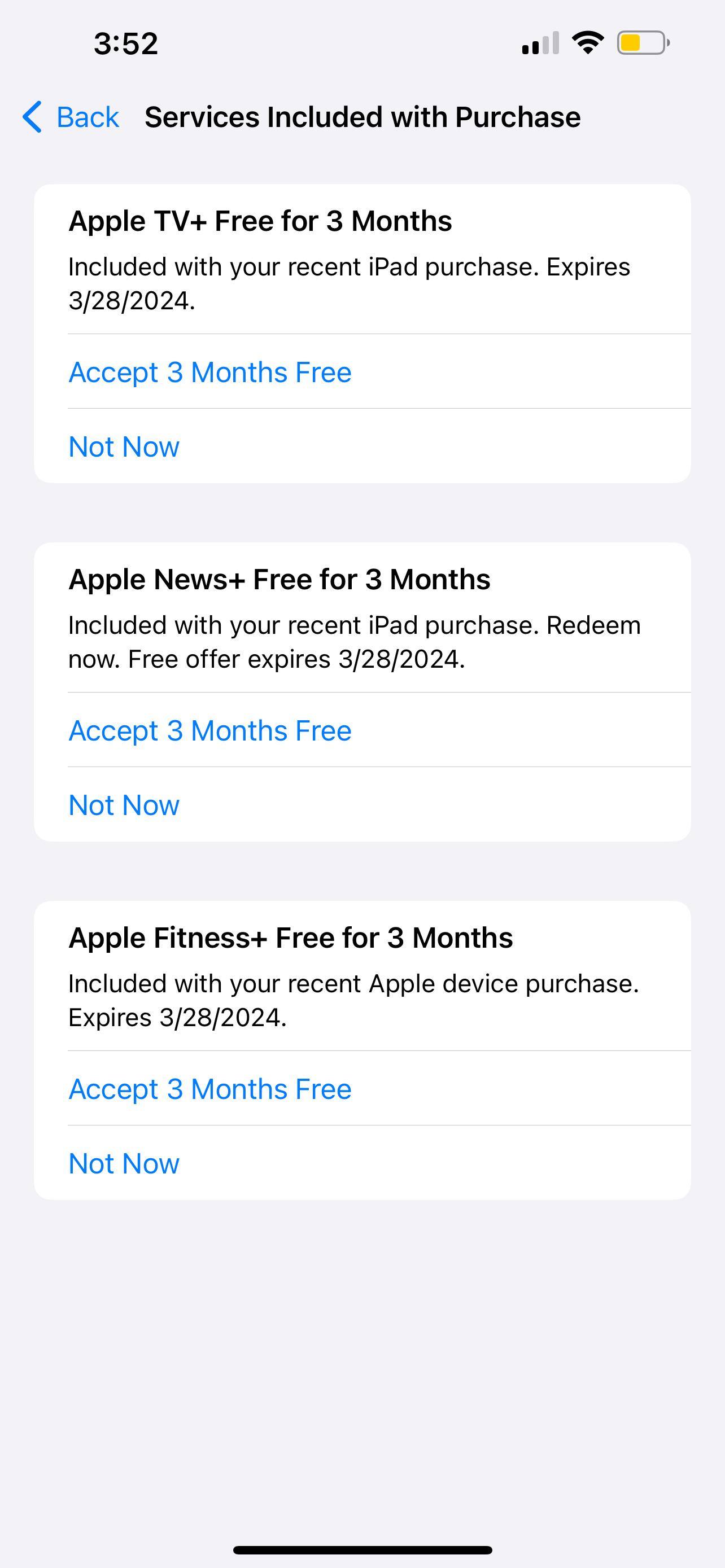
Task: Tap the battery indicator icon
Action: (x=643, y=42)
